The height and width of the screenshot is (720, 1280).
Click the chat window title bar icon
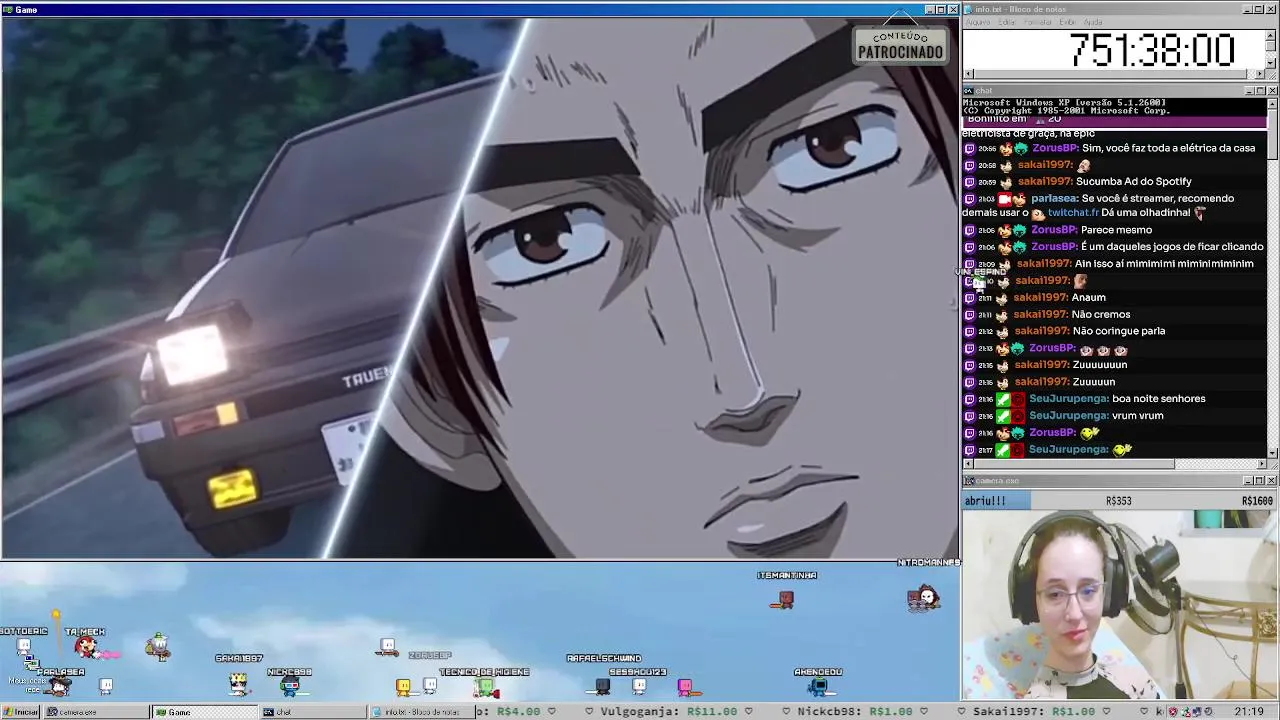point(969,91)
